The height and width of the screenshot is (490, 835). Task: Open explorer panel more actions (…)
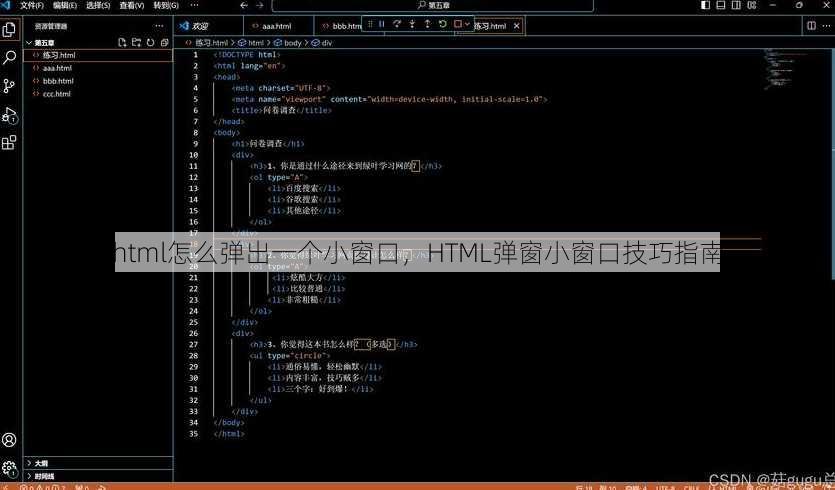point(159,26)
